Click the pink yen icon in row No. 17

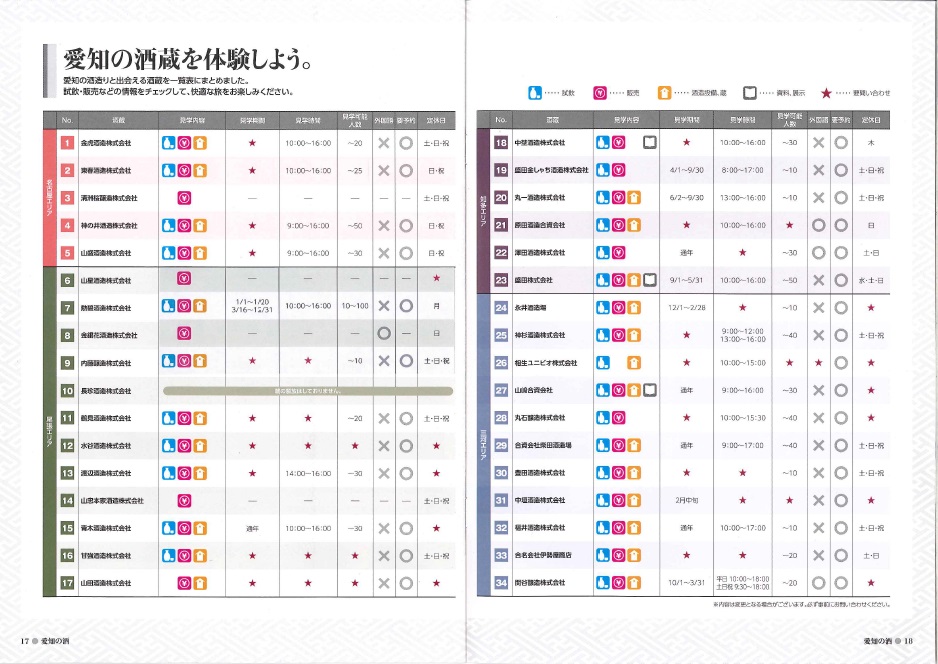(184, 583)
